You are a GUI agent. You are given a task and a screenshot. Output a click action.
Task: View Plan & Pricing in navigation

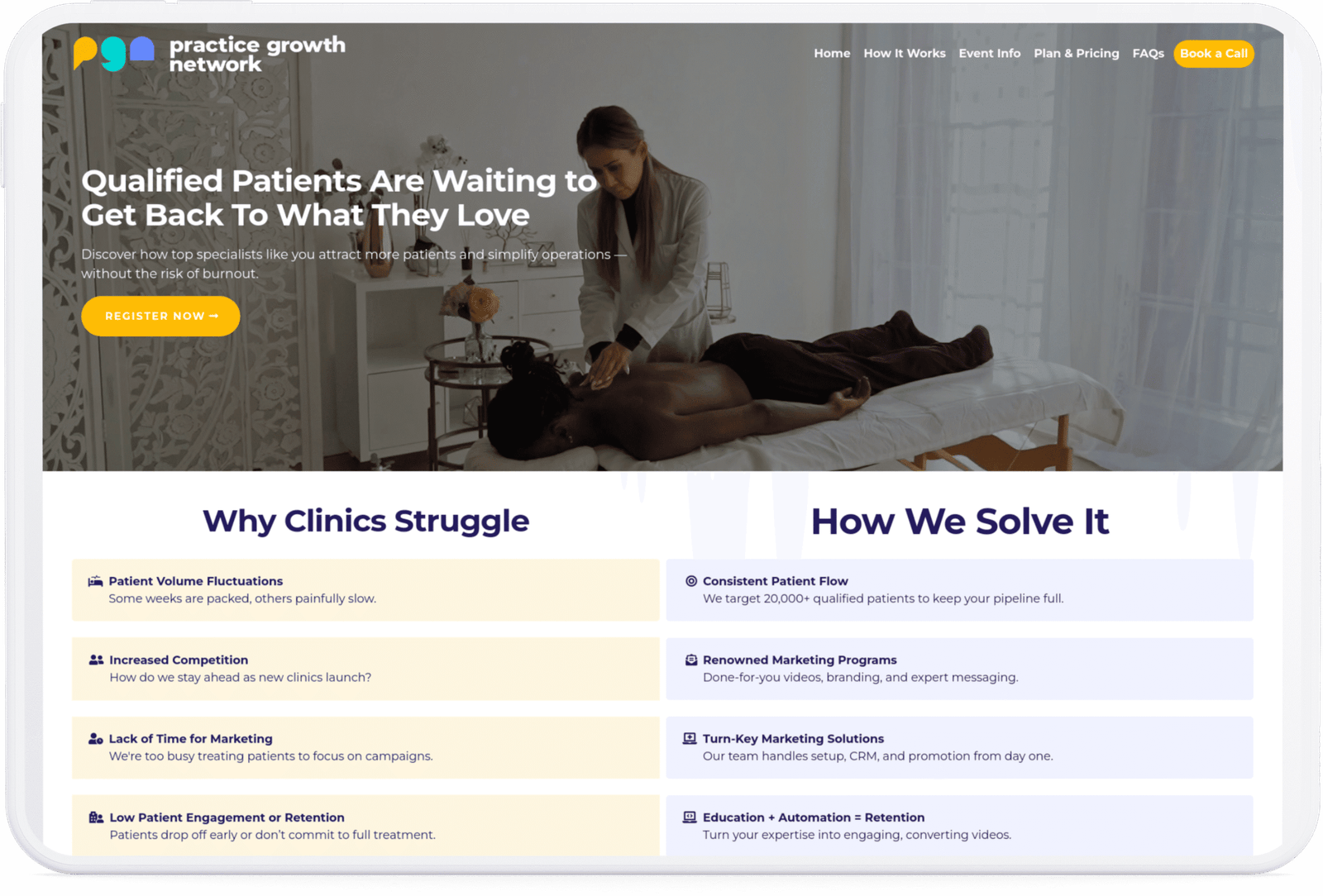coord(1077,54)
